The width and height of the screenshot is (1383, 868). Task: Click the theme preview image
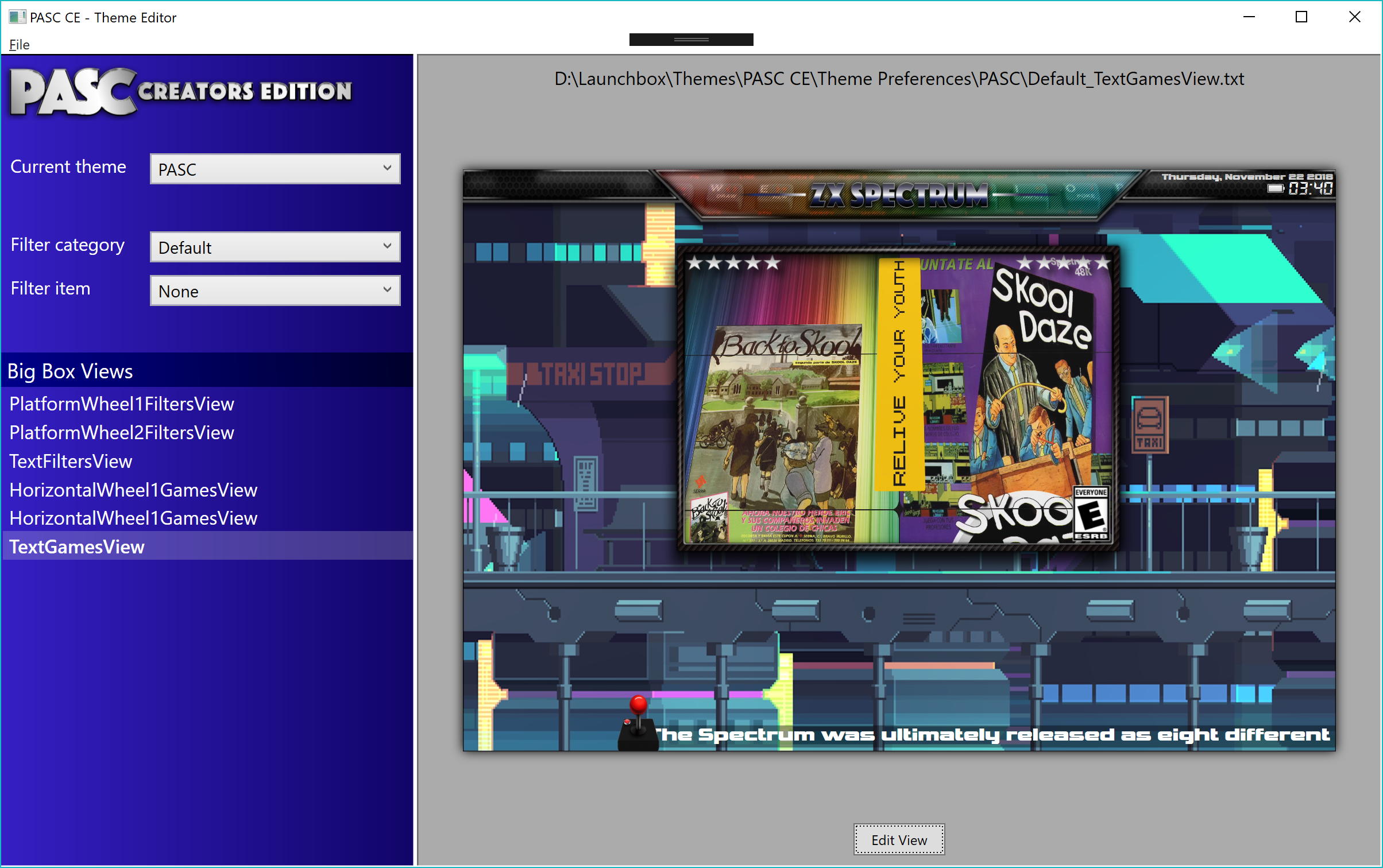[899, 460]
